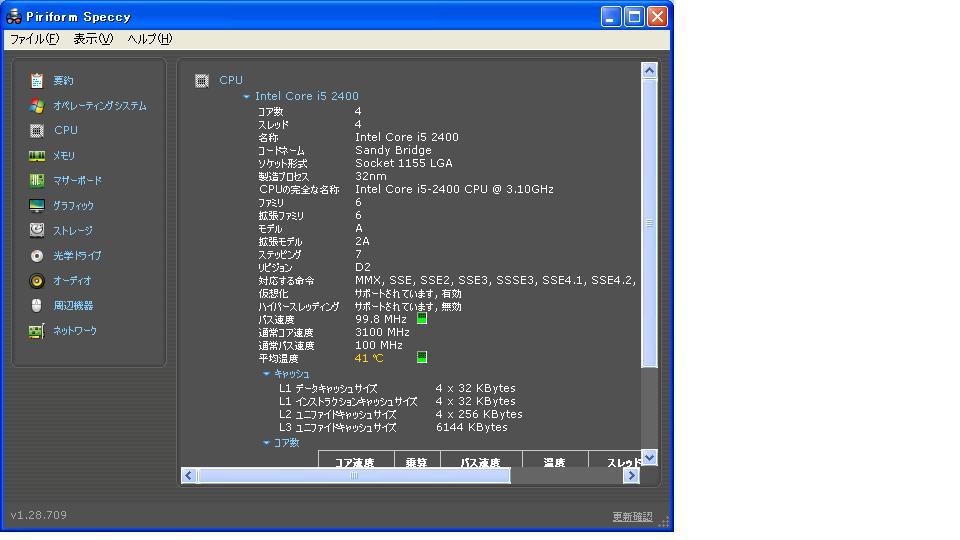The image size is (960, 540).
Task: Open the ネットワーク section label
Action: pyautogui.click(x=75, y=331)
